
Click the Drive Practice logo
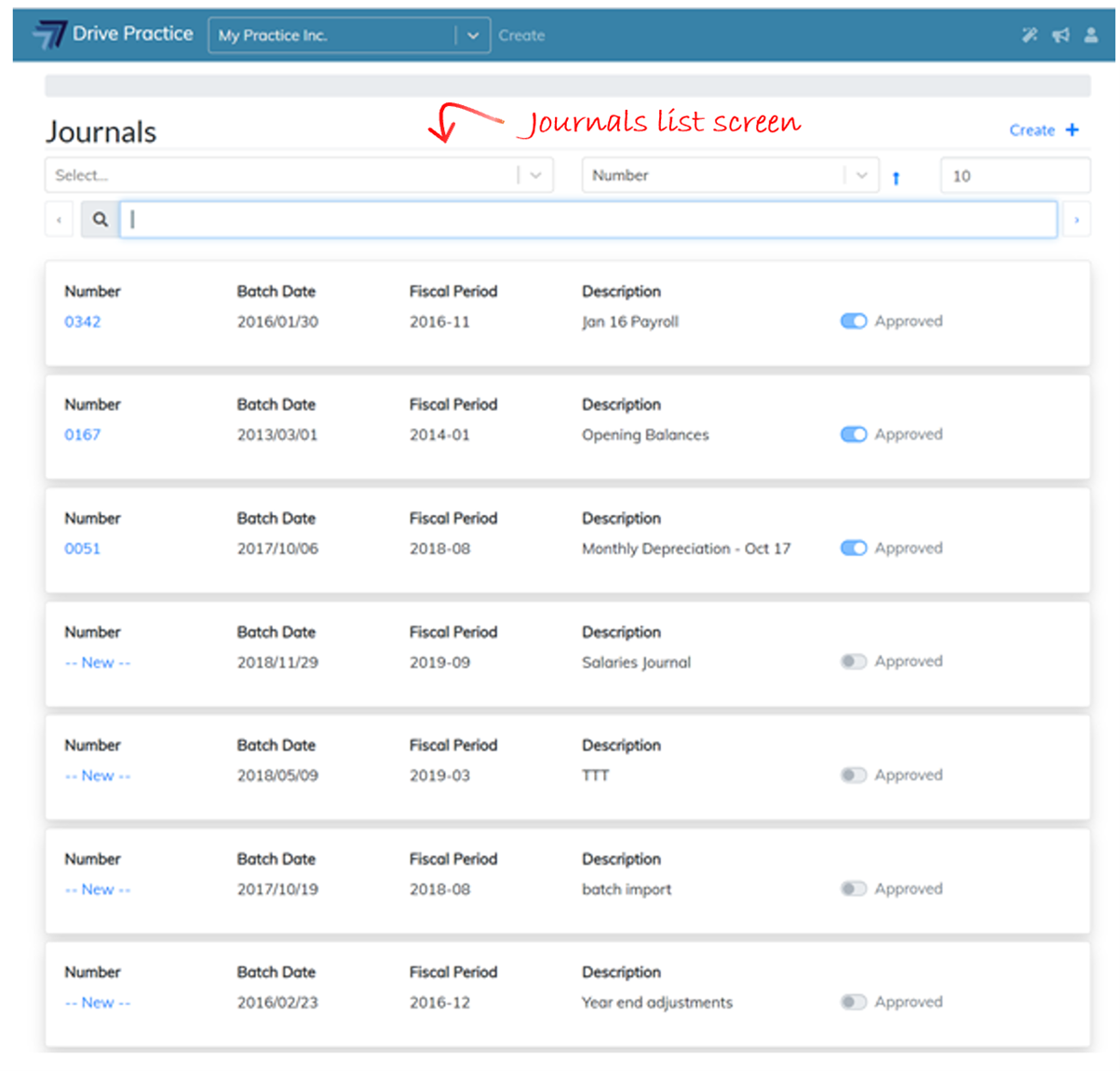point(113,34)
